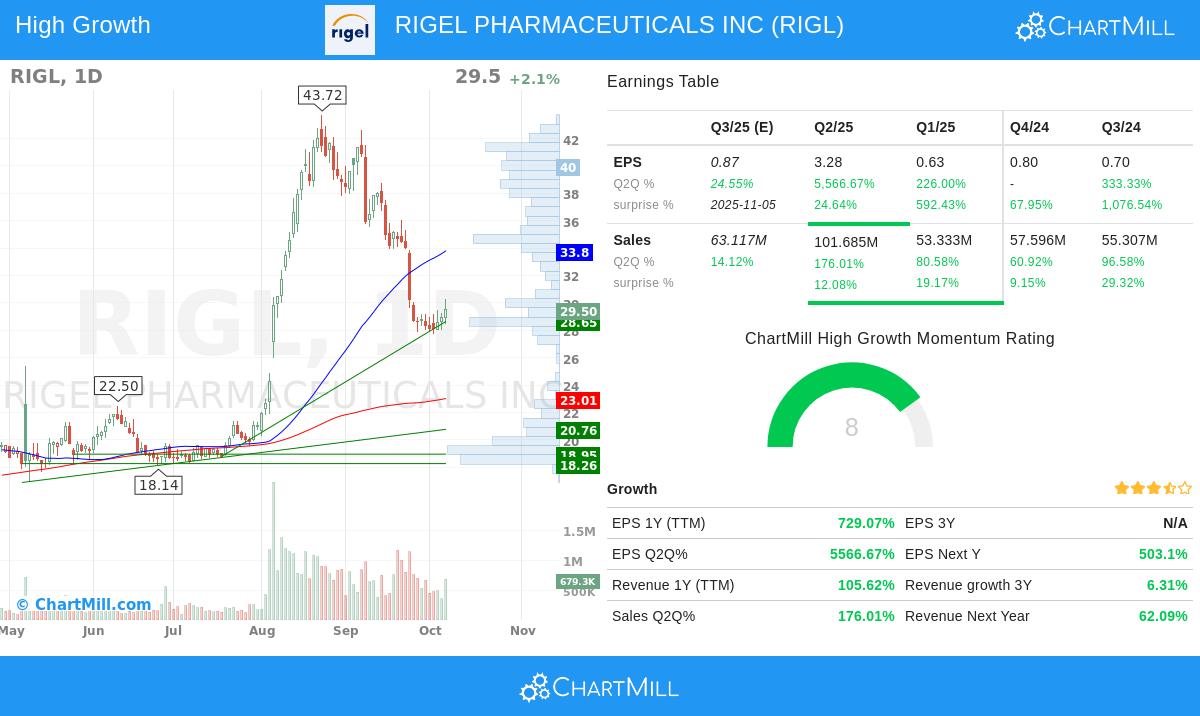This screenshot has height=716, width=1200.
Task: Click the Q3/25 (E) column header
Action: click(x=742, y=128)
